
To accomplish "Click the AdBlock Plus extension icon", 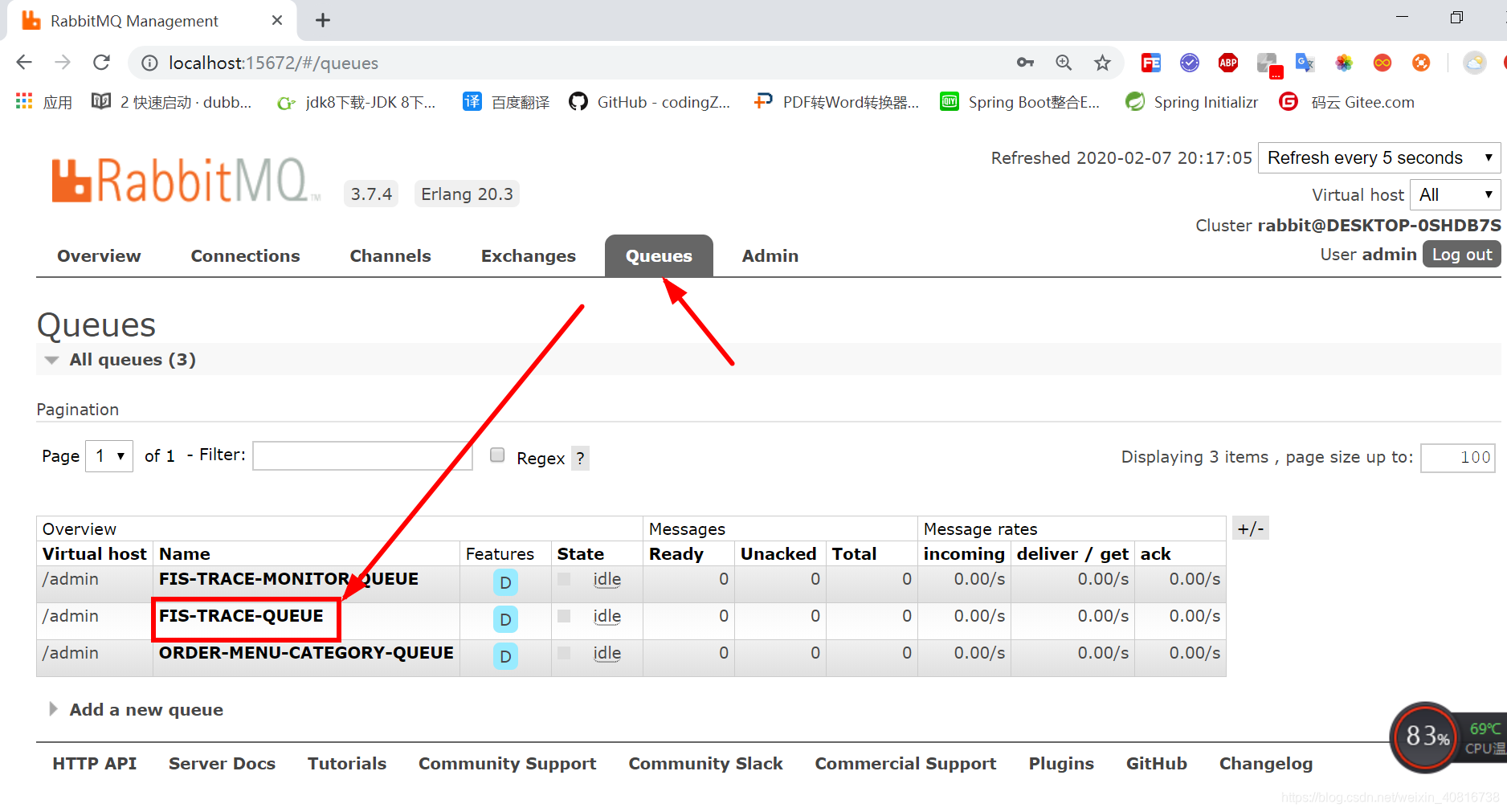I will coord(1228,63).
